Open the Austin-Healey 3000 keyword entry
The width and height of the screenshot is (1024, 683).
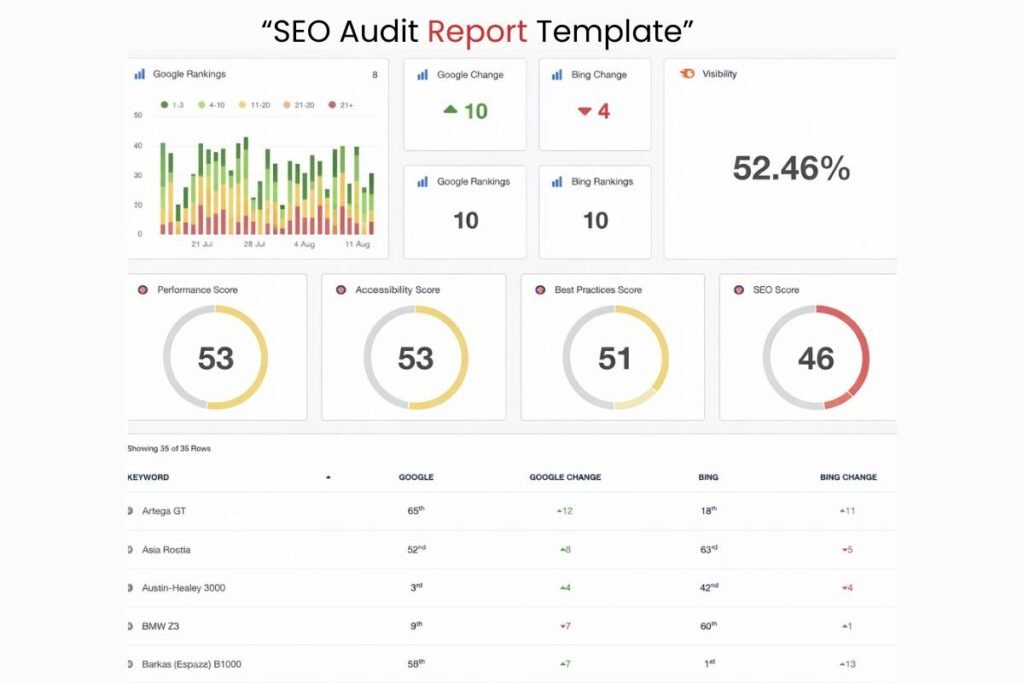184,587
